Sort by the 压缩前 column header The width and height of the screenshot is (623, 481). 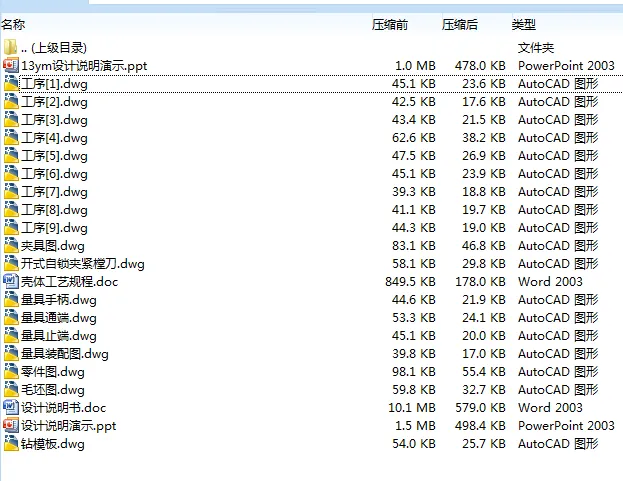390,25
